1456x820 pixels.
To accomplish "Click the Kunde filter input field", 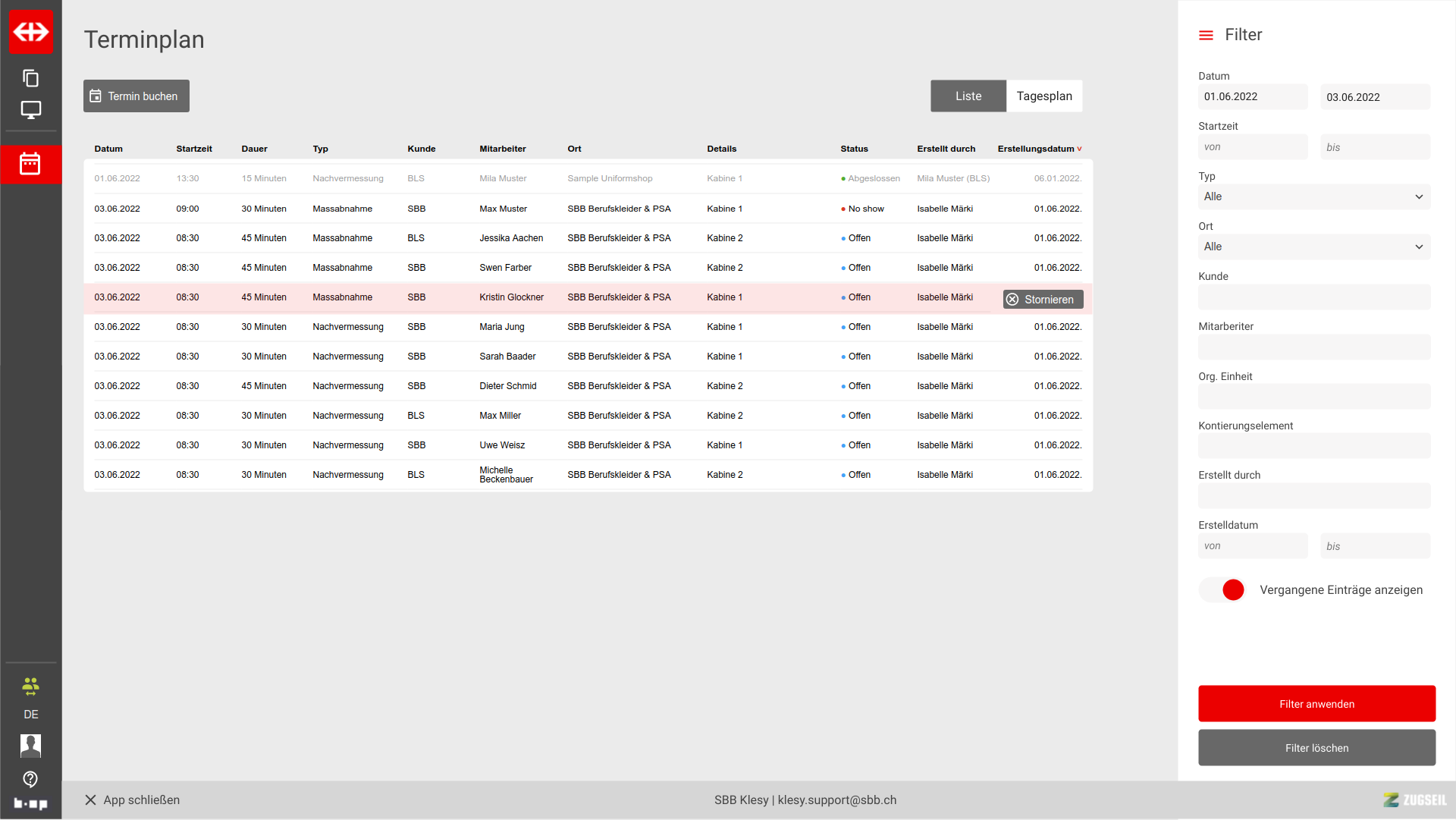I will click(1313, 297).
